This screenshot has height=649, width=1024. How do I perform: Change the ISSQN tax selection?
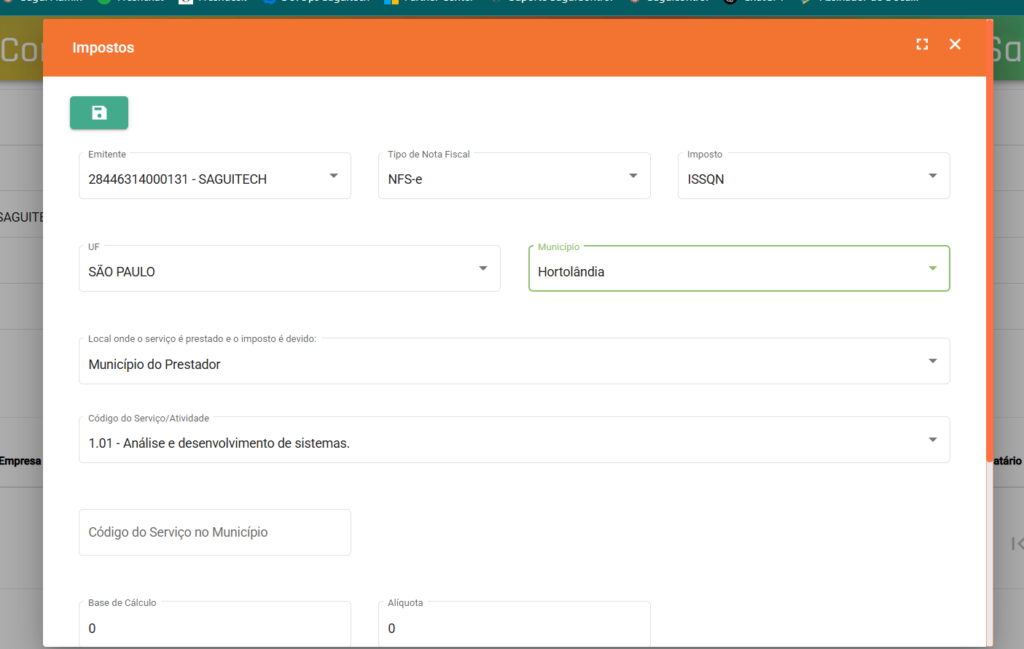click(x=800, y=179)
